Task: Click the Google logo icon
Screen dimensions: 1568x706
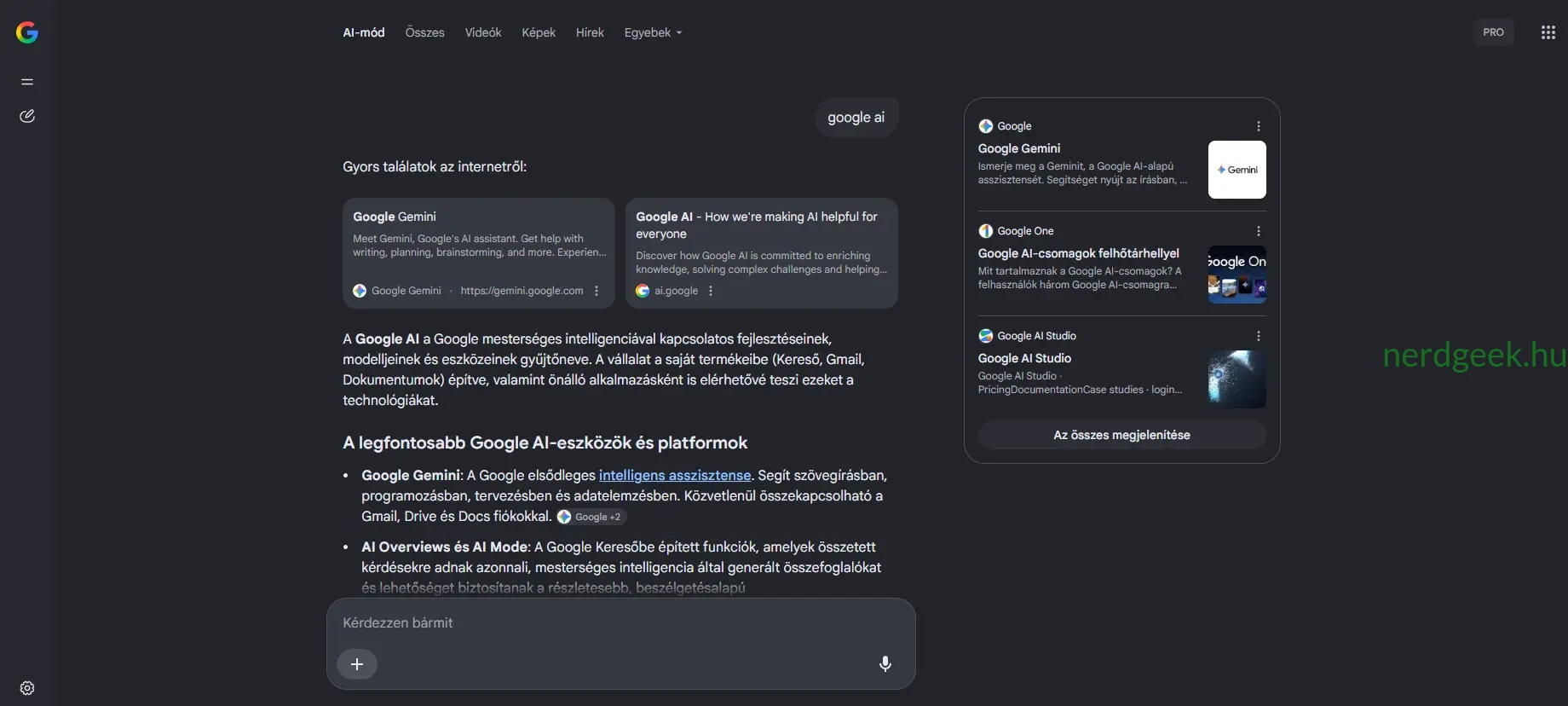Action: coord(27,32)
